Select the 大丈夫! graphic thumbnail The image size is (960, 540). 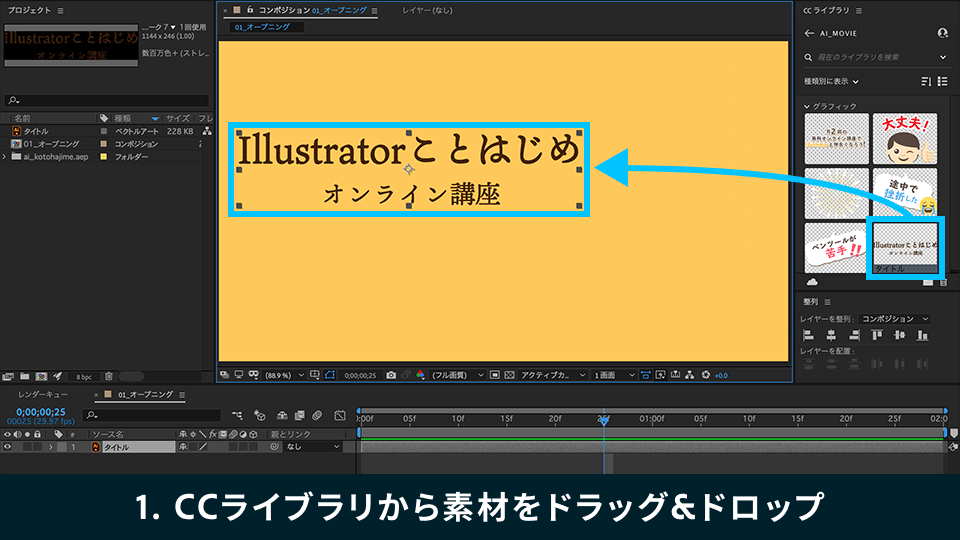[905, 139]
